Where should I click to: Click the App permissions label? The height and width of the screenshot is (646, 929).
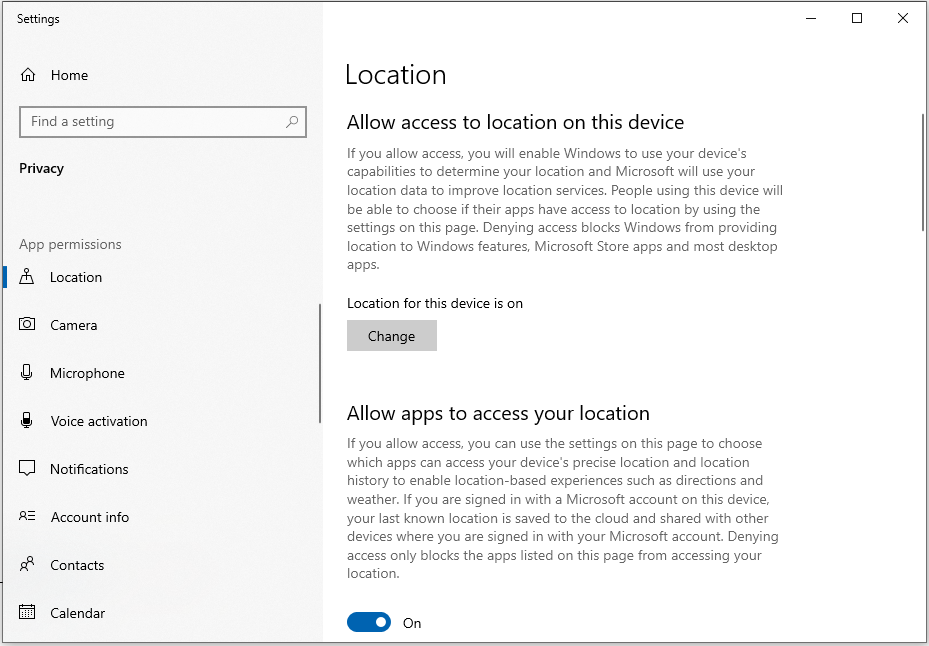pyautogui.click(x=70, y=244)
